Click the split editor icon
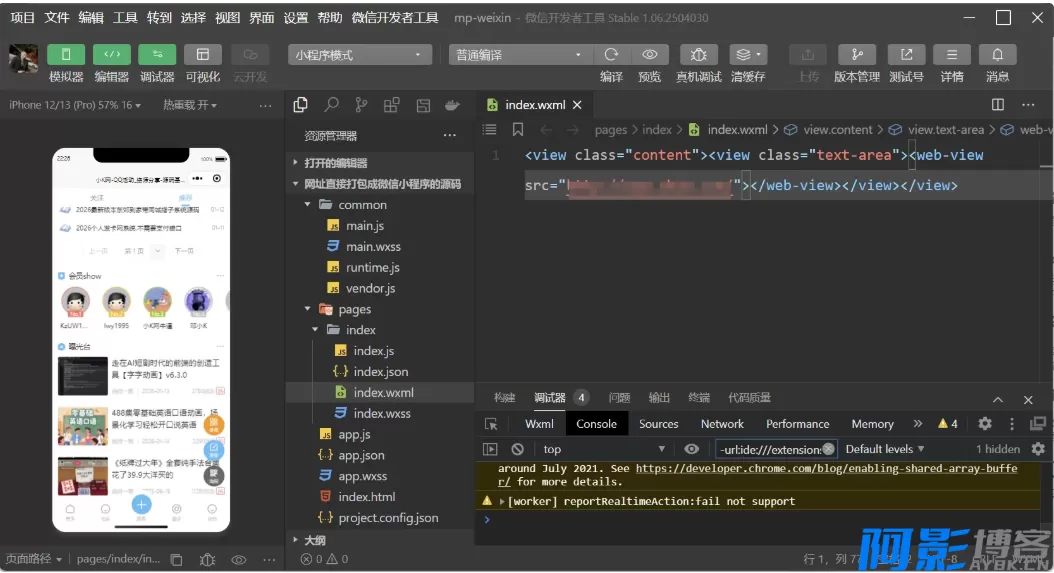Viewport: 1054px width, 573px height. 997,104
